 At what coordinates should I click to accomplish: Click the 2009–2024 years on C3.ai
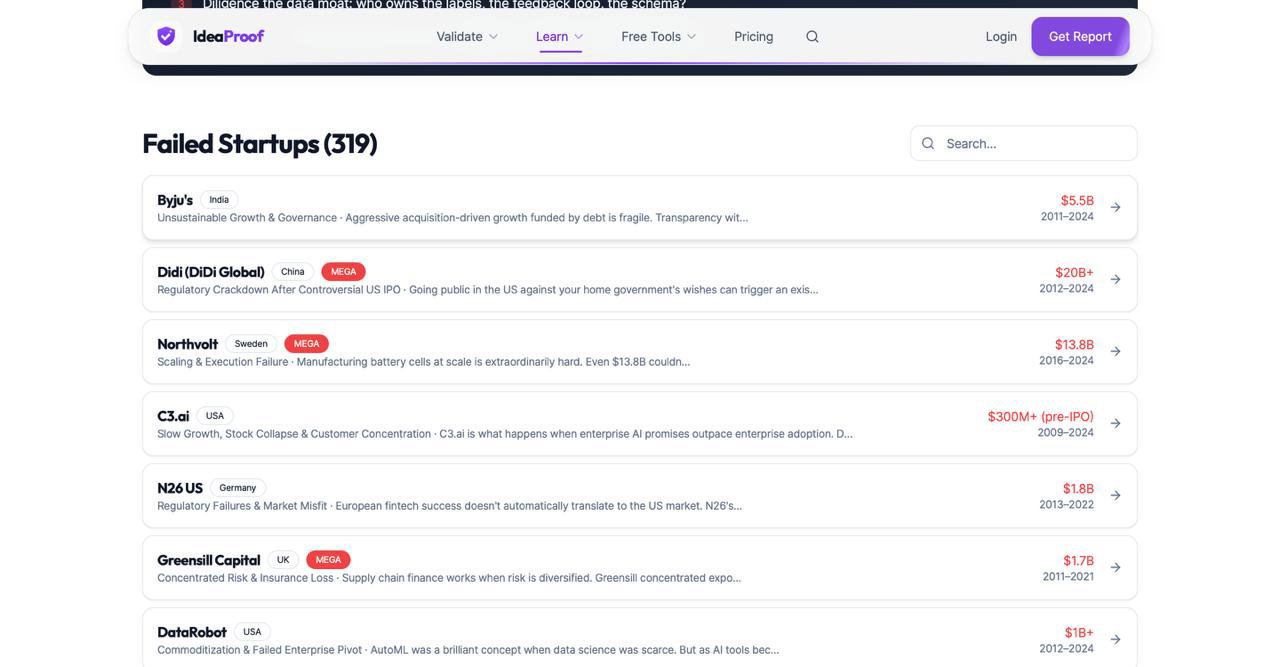[1066, 433]
